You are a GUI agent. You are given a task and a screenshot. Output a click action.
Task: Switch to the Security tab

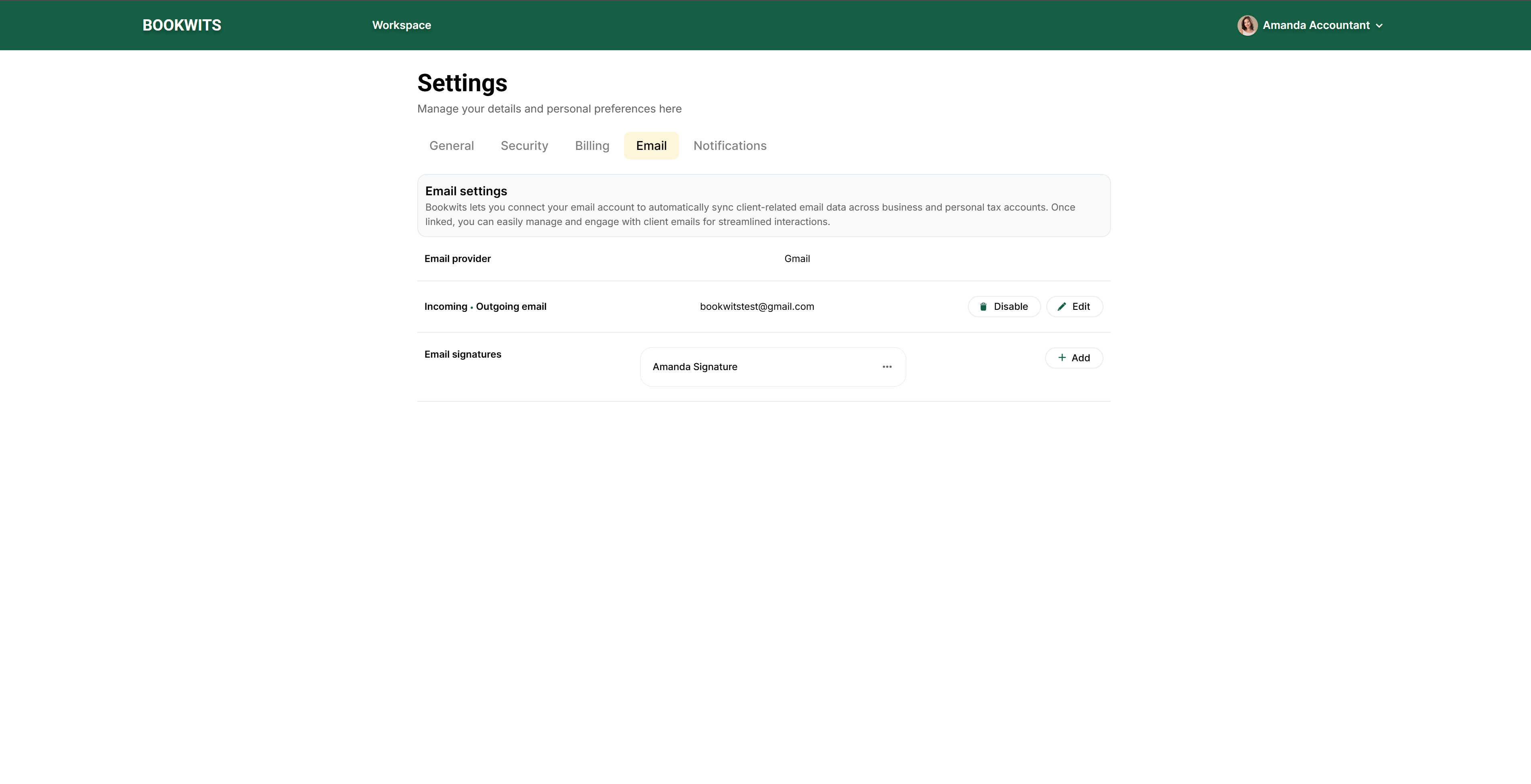pyautogui.click(x=523, y=145)
